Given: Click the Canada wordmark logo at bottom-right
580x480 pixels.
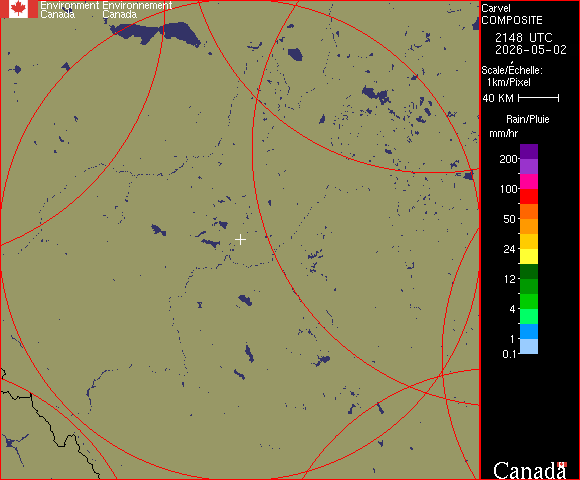Looking at the screenshot, I should (530, 471).
